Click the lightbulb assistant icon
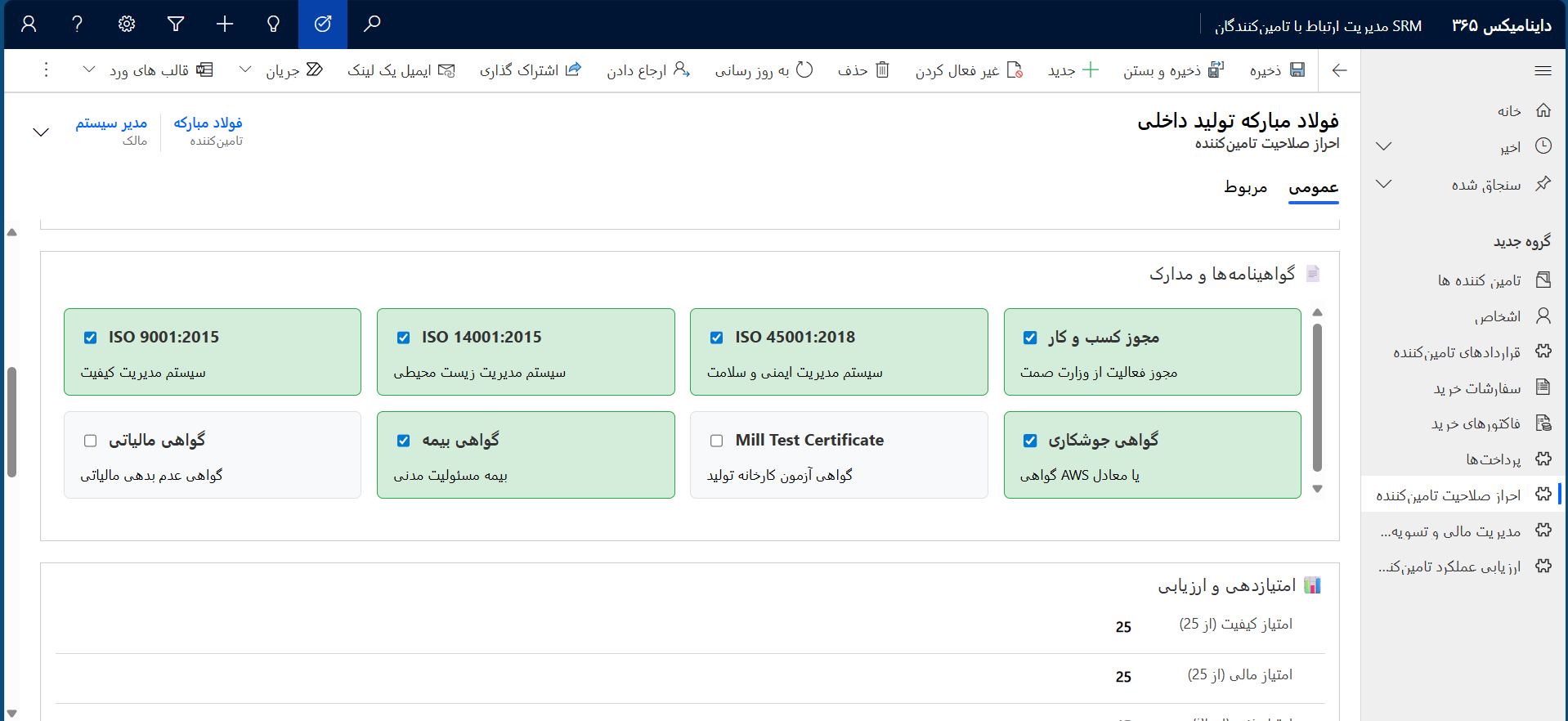The height and width of the screenshot is (721, 1568). point(274,24)
